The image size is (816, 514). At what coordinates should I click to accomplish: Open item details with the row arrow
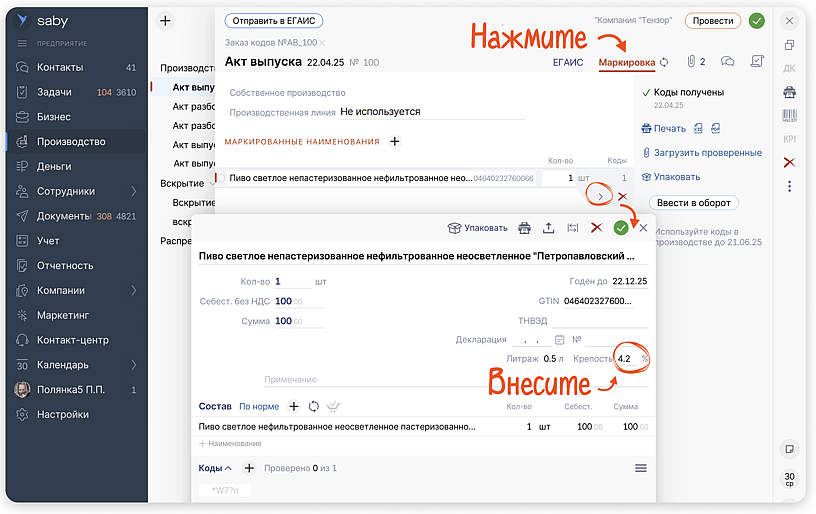599,197
